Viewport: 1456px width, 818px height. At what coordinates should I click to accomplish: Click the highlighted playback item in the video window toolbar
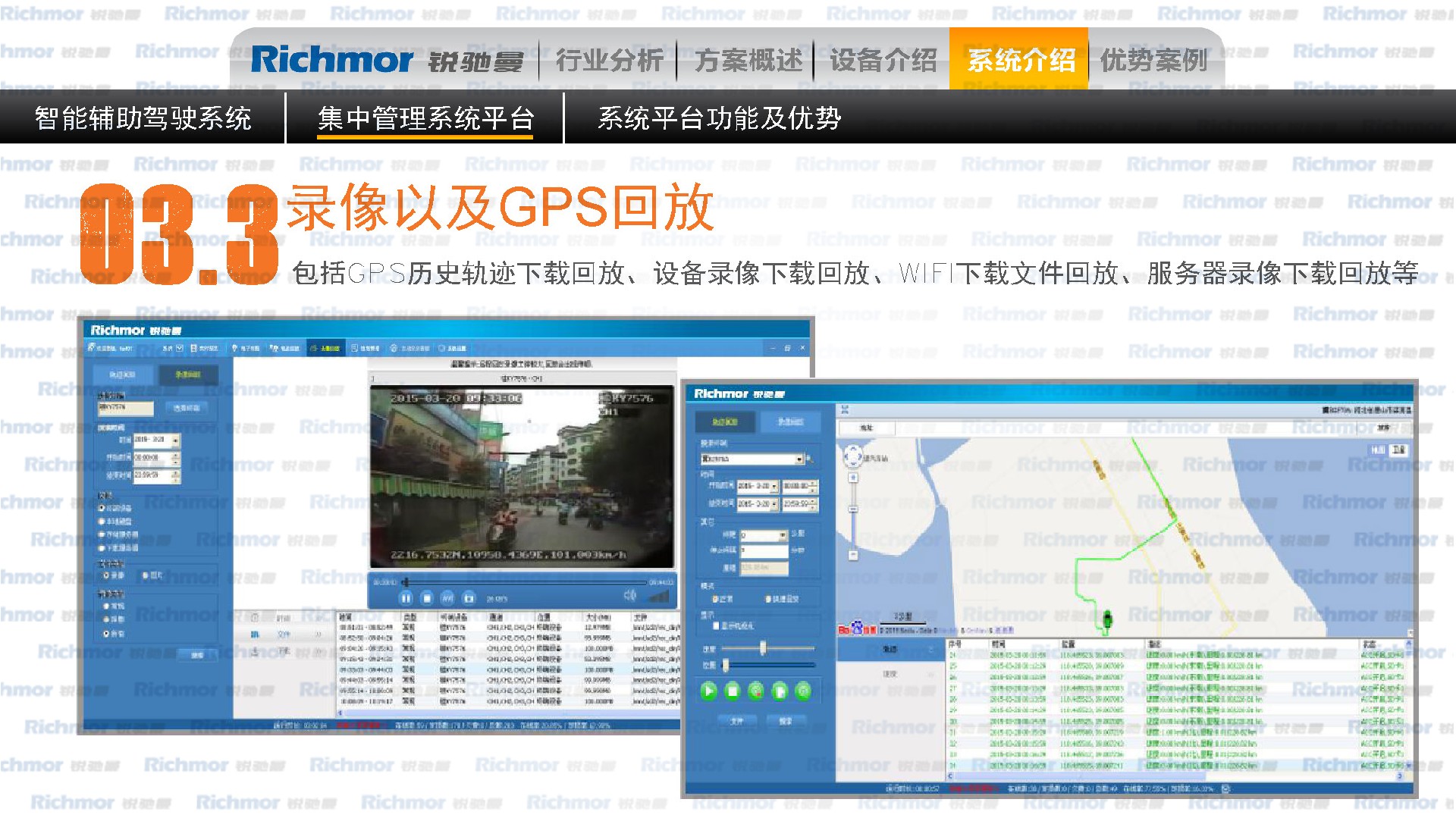[x=325, y=348]
